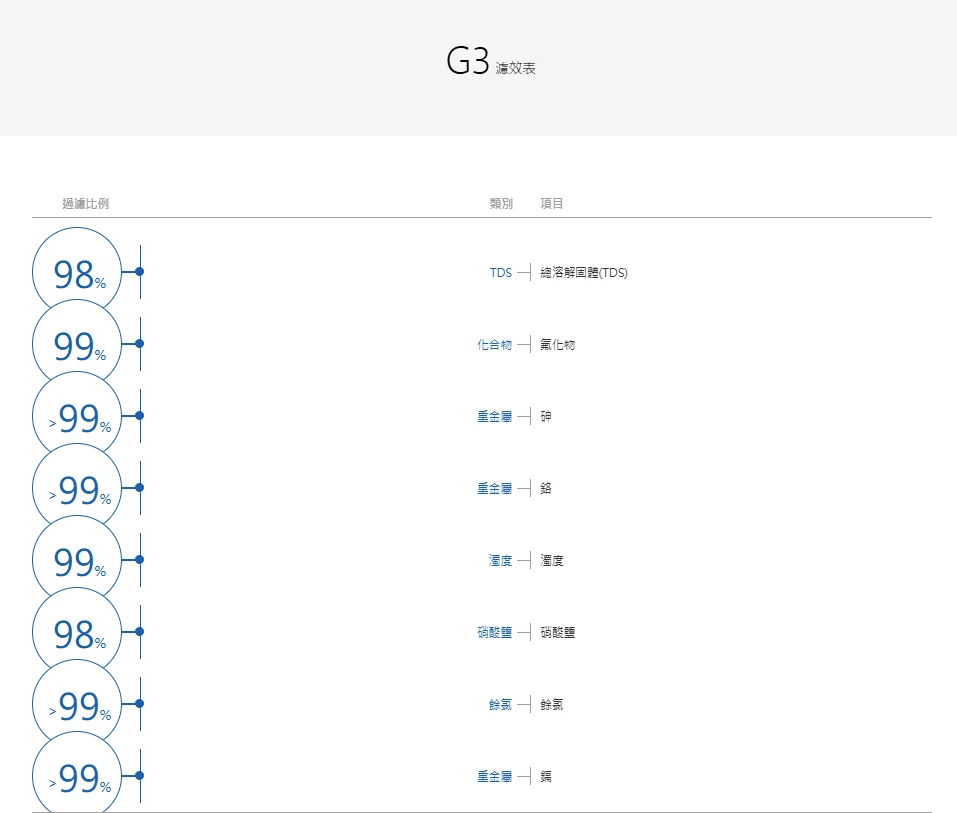Click the black 硝酸鹽 item text
This screenshot has width=957, height=813.
click(x=558, y=632)
